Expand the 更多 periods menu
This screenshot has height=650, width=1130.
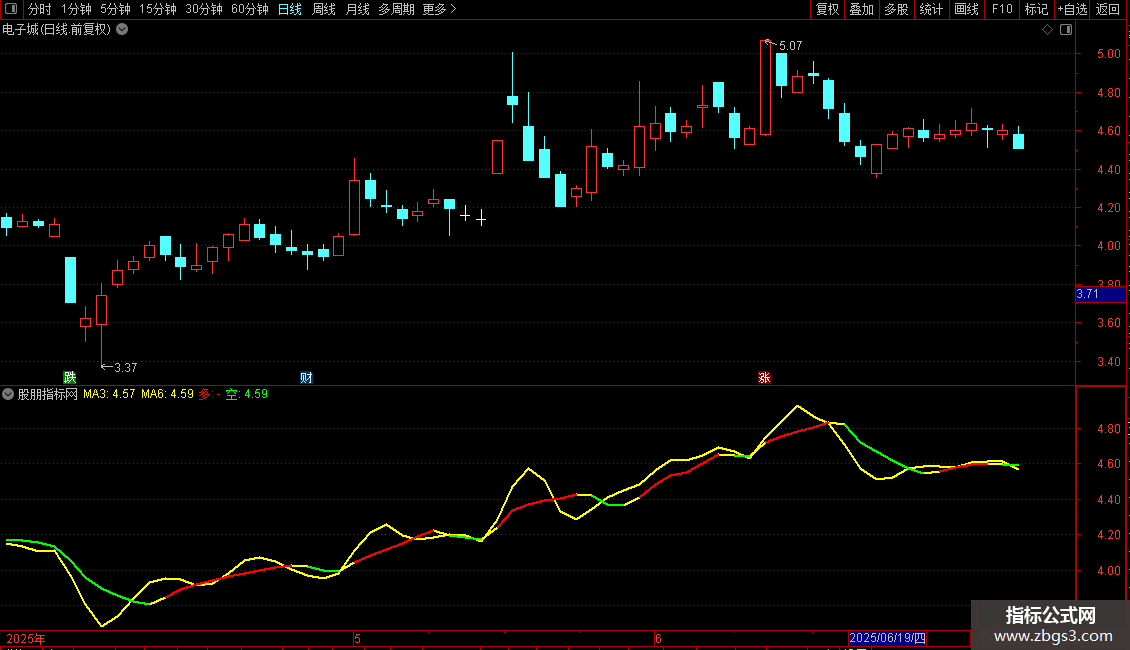click(x=439, y=9)
